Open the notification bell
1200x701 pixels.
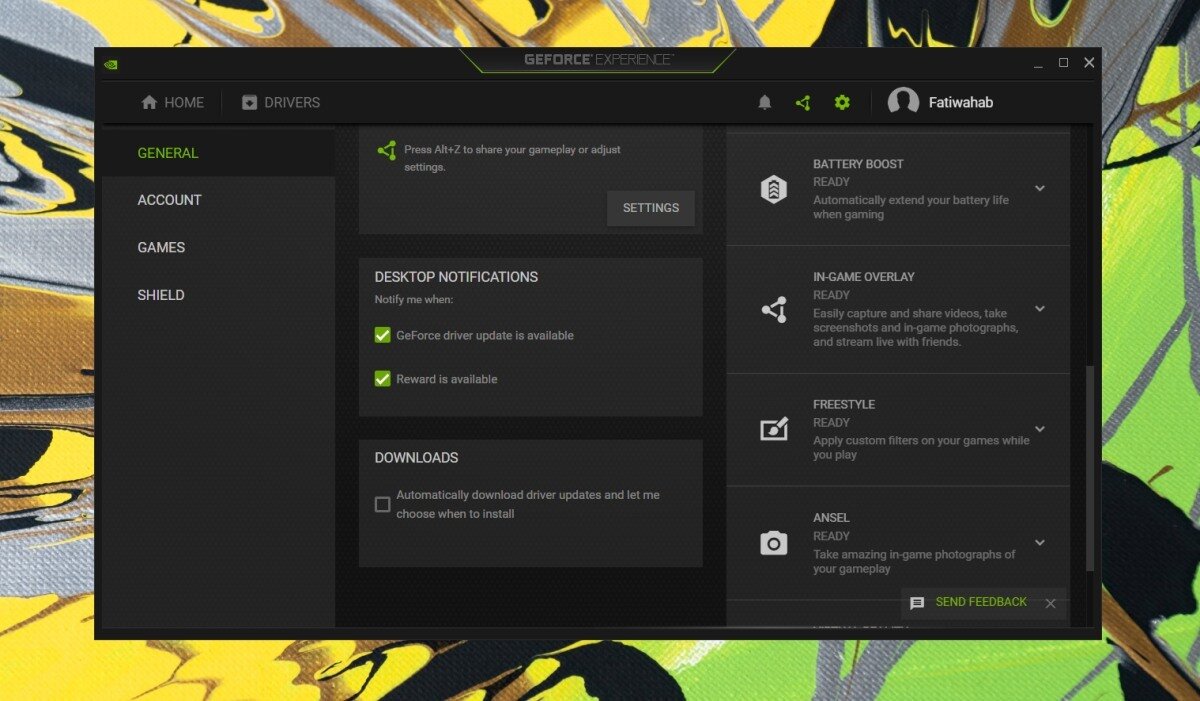764,102
